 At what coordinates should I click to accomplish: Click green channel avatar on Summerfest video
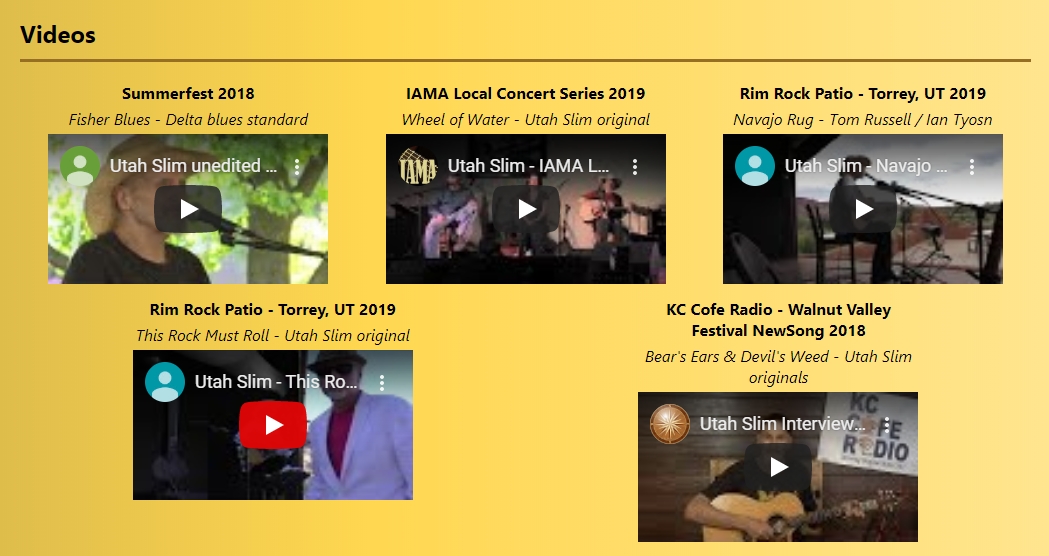coord(80,166)
